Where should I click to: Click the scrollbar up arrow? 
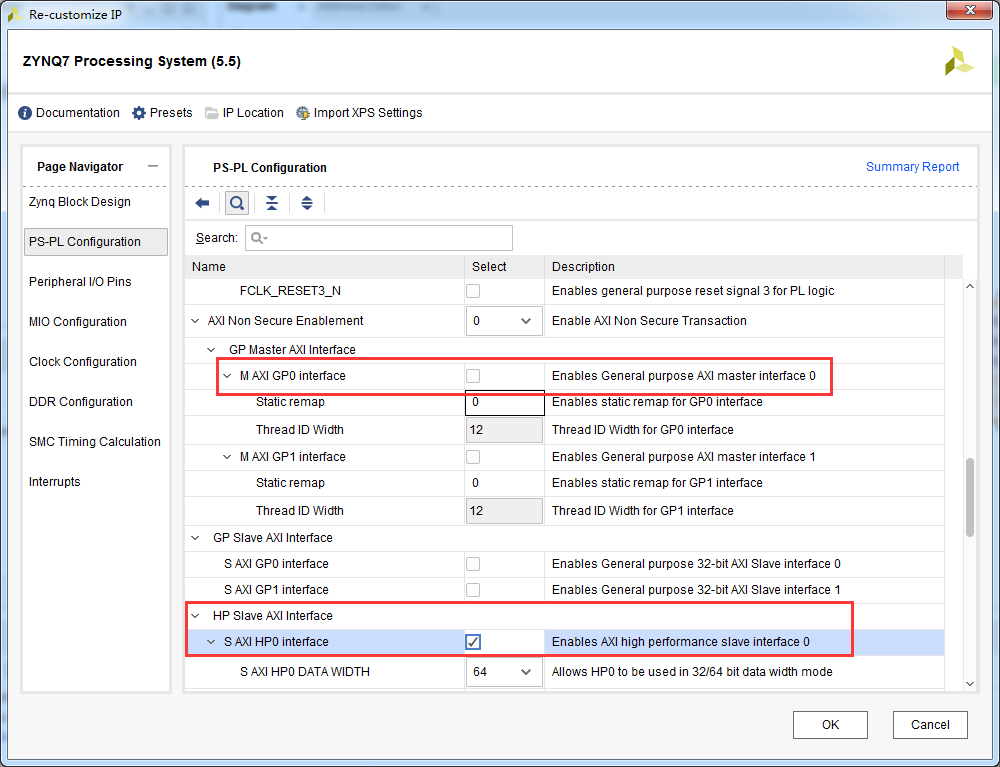(970, 287)
